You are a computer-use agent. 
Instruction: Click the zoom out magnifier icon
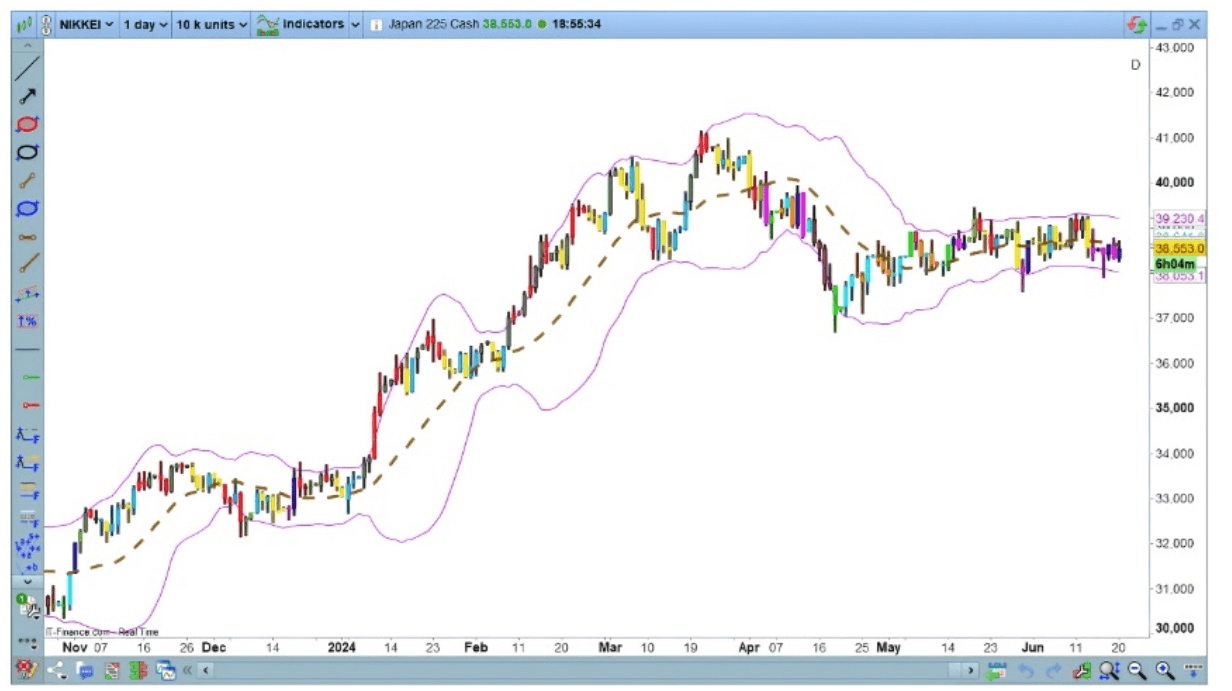(x=1137, y=671)
